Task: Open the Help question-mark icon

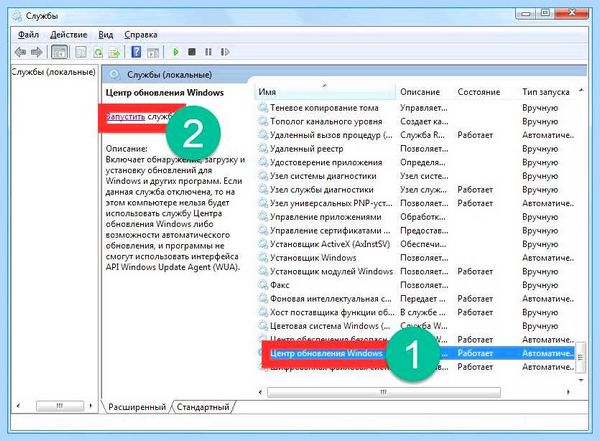Action: tap(136, 52)
